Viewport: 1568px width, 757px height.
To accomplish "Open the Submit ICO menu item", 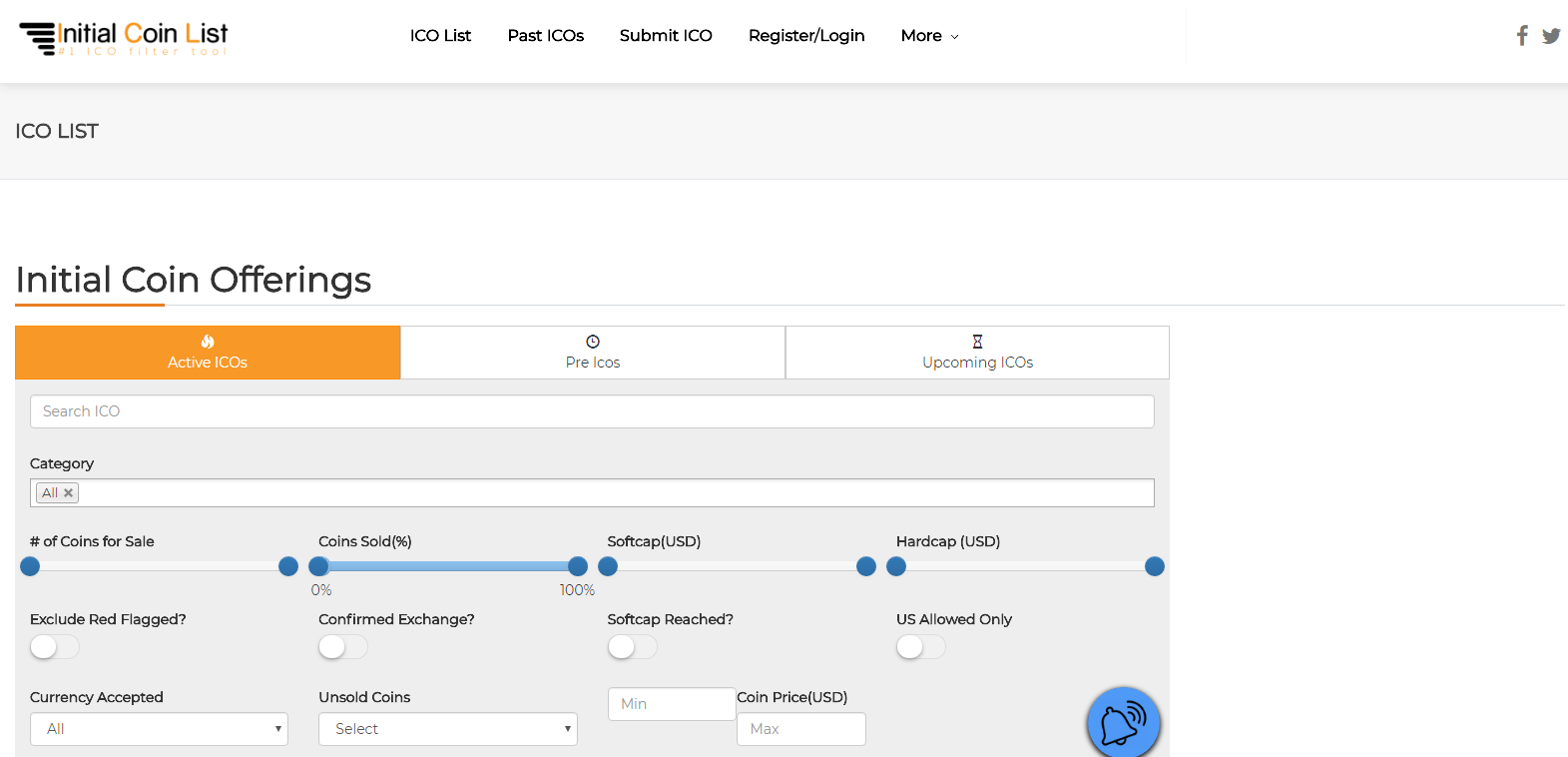I will point(666,36).
